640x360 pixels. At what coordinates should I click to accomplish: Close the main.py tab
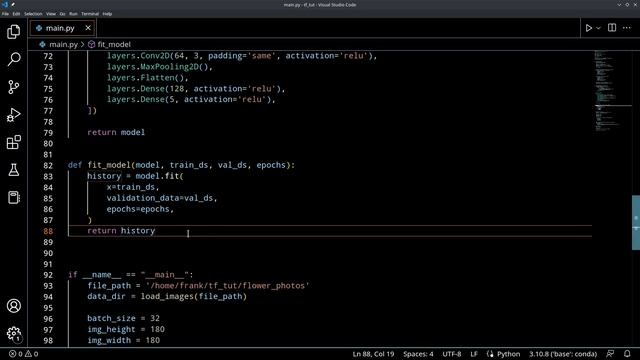click(x=88, y=28)
